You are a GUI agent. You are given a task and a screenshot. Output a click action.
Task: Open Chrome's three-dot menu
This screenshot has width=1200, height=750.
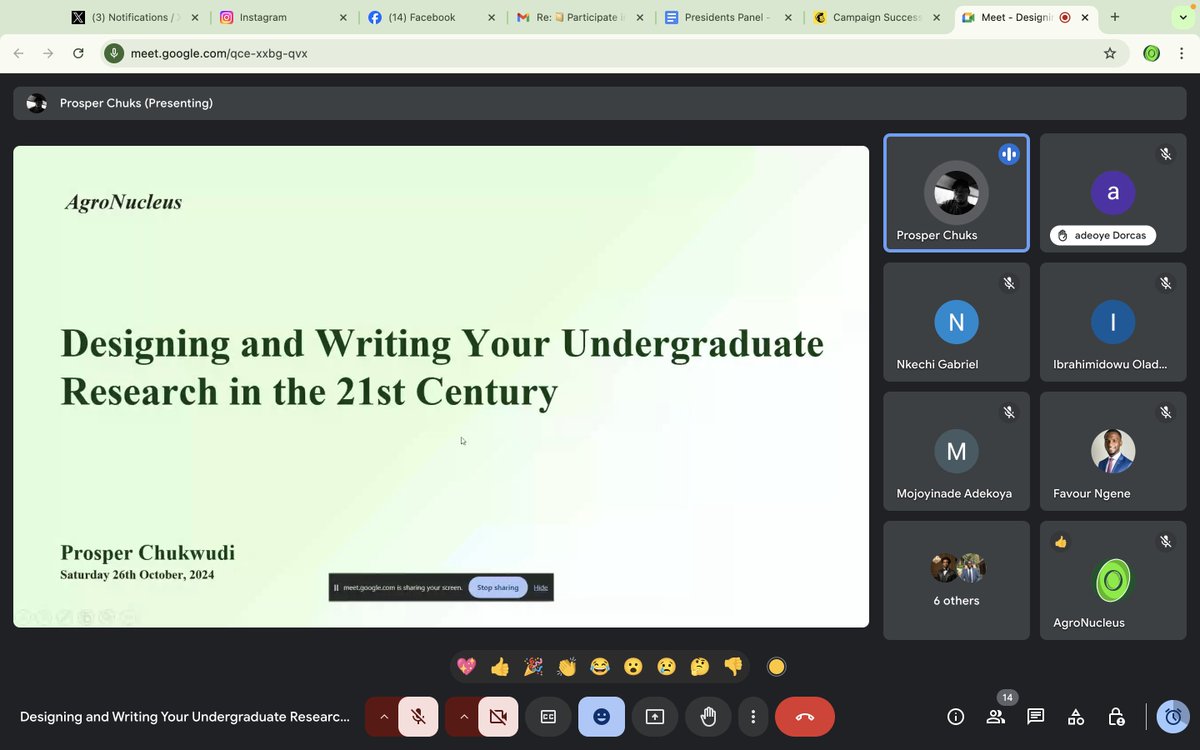coord(1181,53)
